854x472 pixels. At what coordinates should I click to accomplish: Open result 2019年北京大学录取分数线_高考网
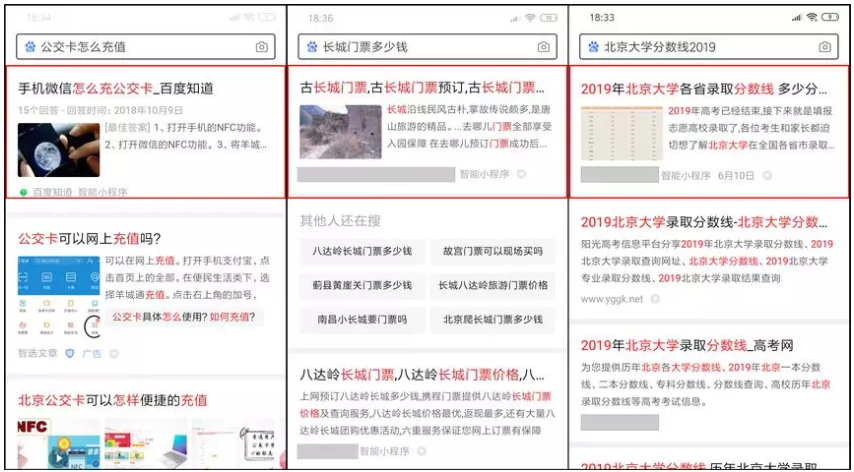[687, 345]
